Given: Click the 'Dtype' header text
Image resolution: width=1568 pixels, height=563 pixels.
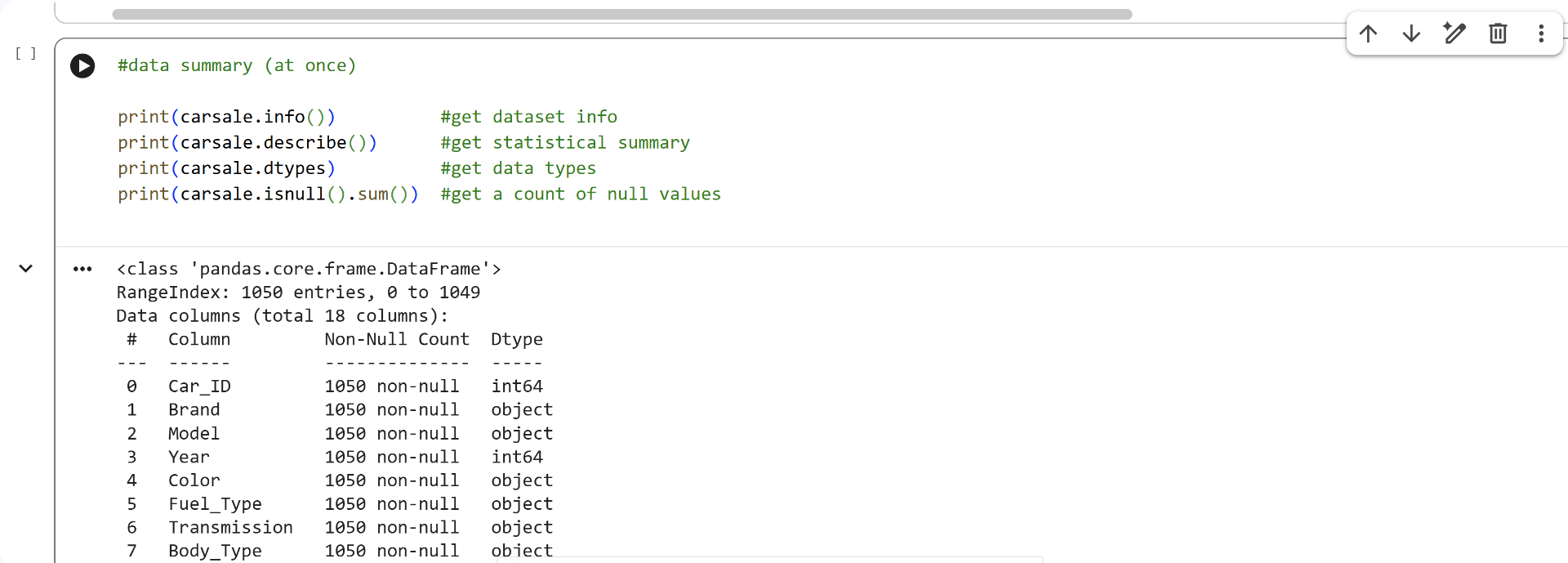Looking at the screenshot, I should tap(517, 339).
